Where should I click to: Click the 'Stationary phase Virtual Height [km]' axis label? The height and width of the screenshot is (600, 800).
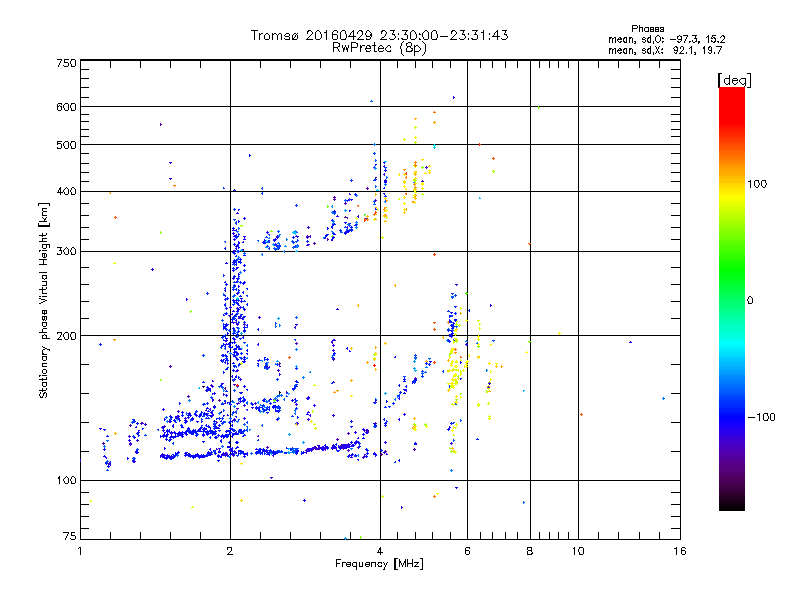pos(44,301)
